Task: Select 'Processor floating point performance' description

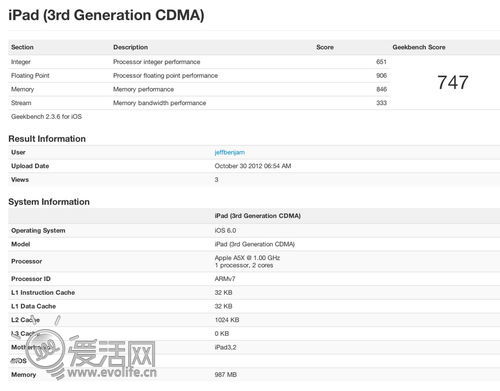Action: pyautogui.click(x=165, y=75)
